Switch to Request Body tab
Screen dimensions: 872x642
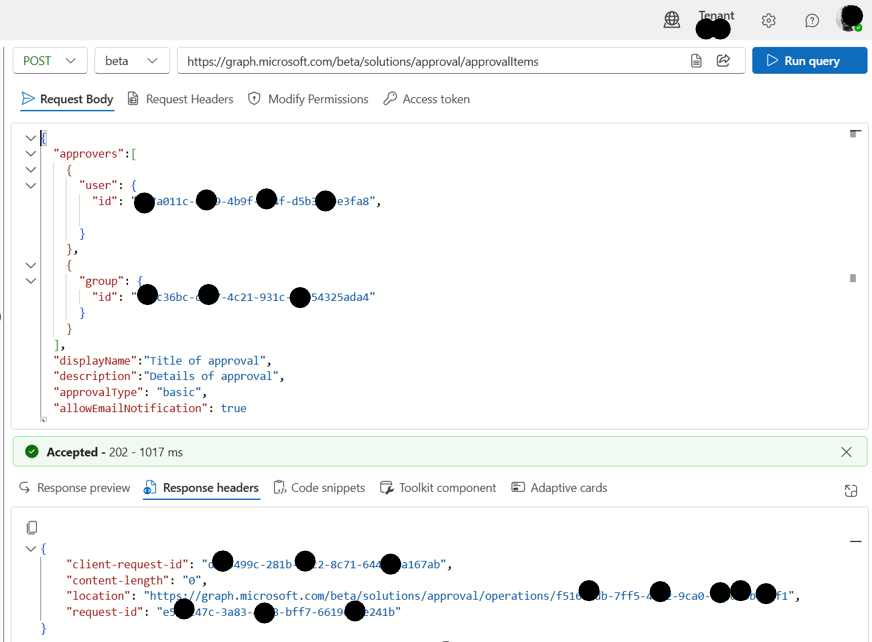[67, 99]
